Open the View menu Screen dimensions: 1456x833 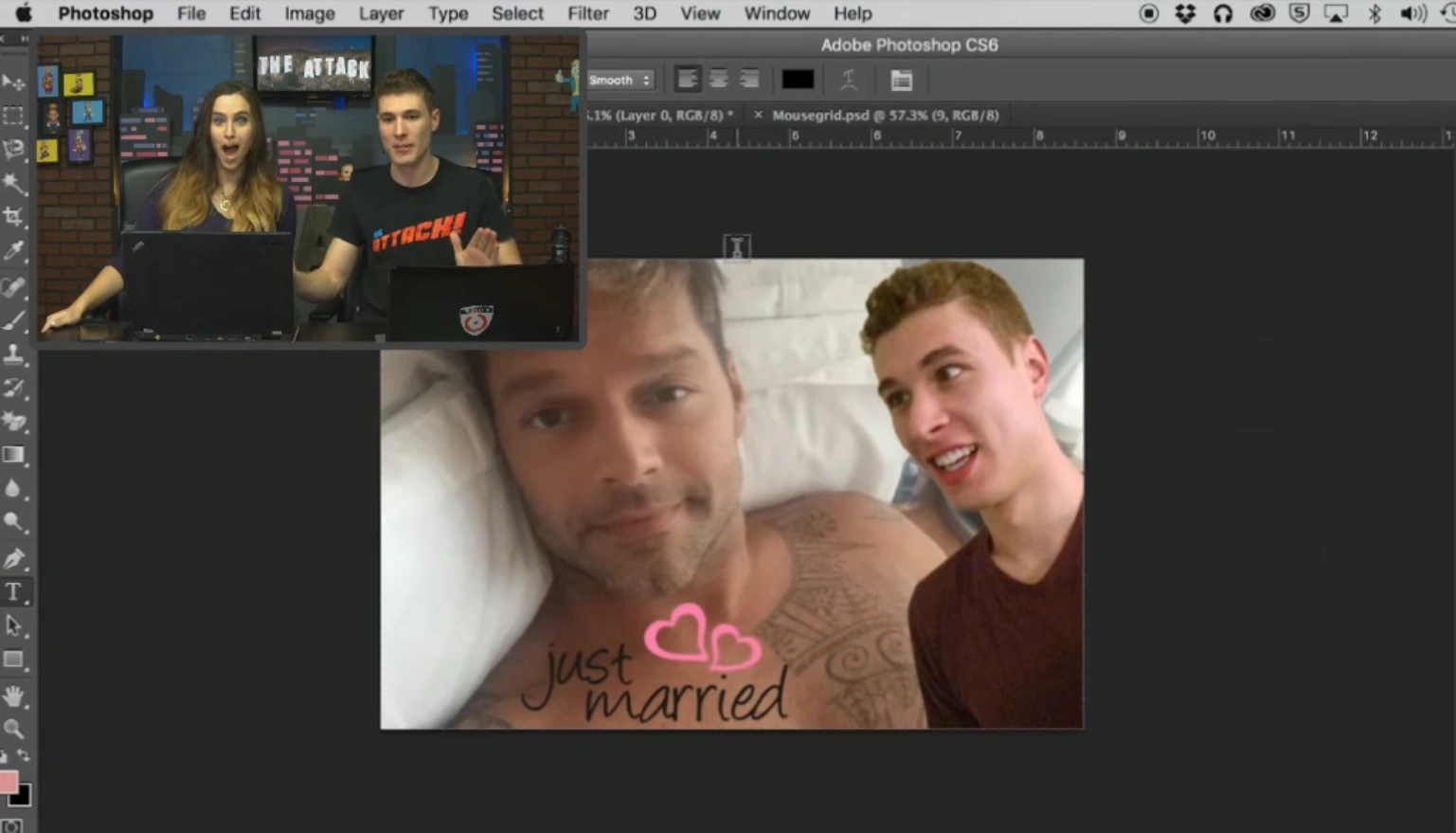click(x=700, y=13)
